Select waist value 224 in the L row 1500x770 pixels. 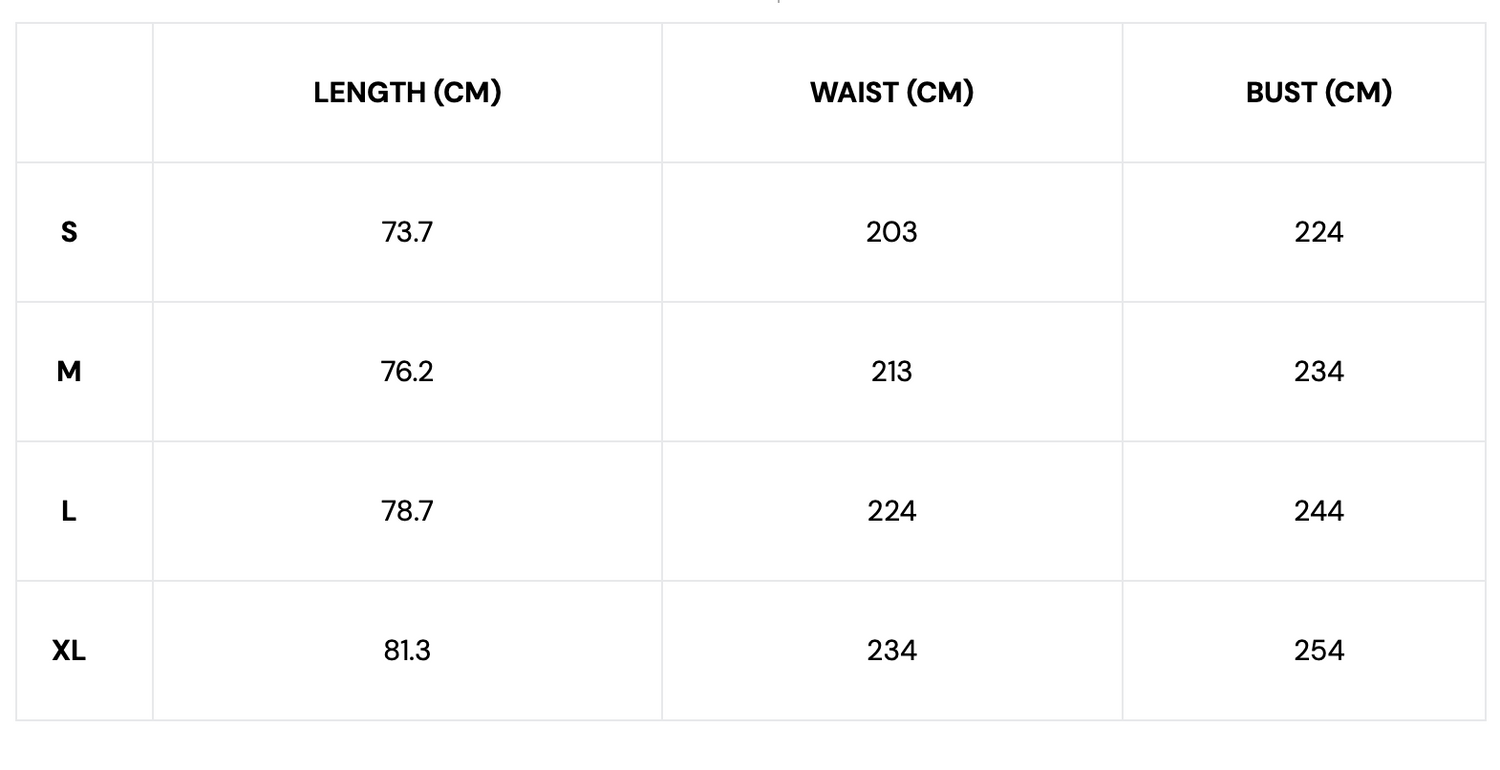tap(891, 511)
